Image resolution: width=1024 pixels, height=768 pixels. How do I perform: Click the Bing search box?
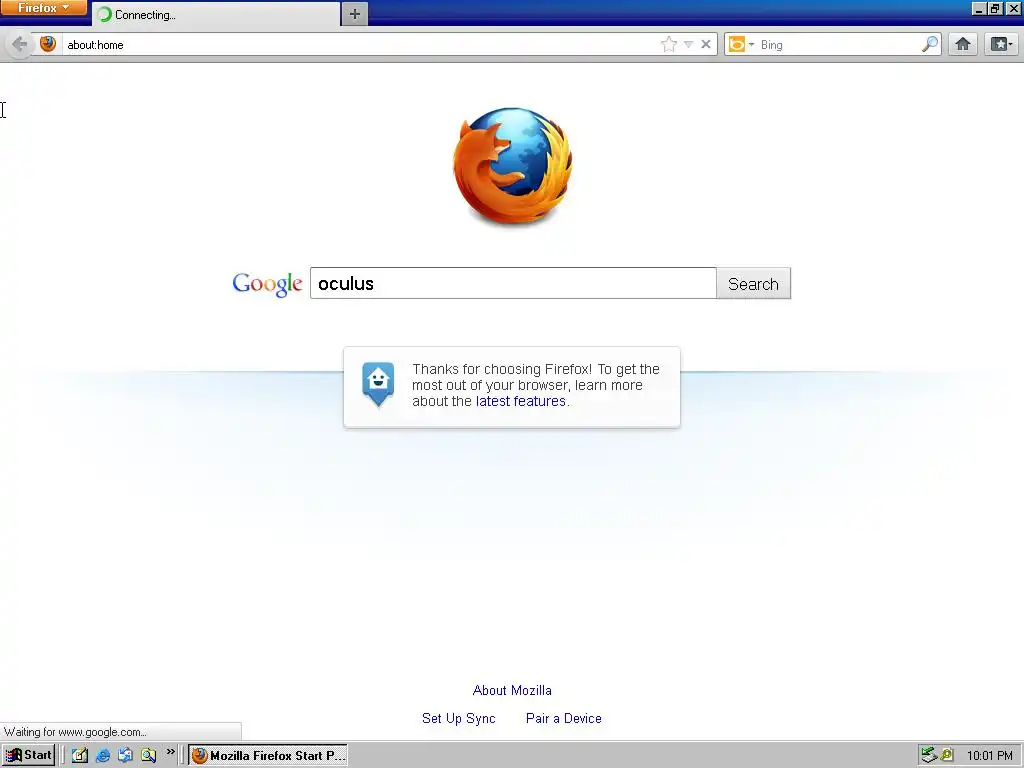tap(839, 44)
